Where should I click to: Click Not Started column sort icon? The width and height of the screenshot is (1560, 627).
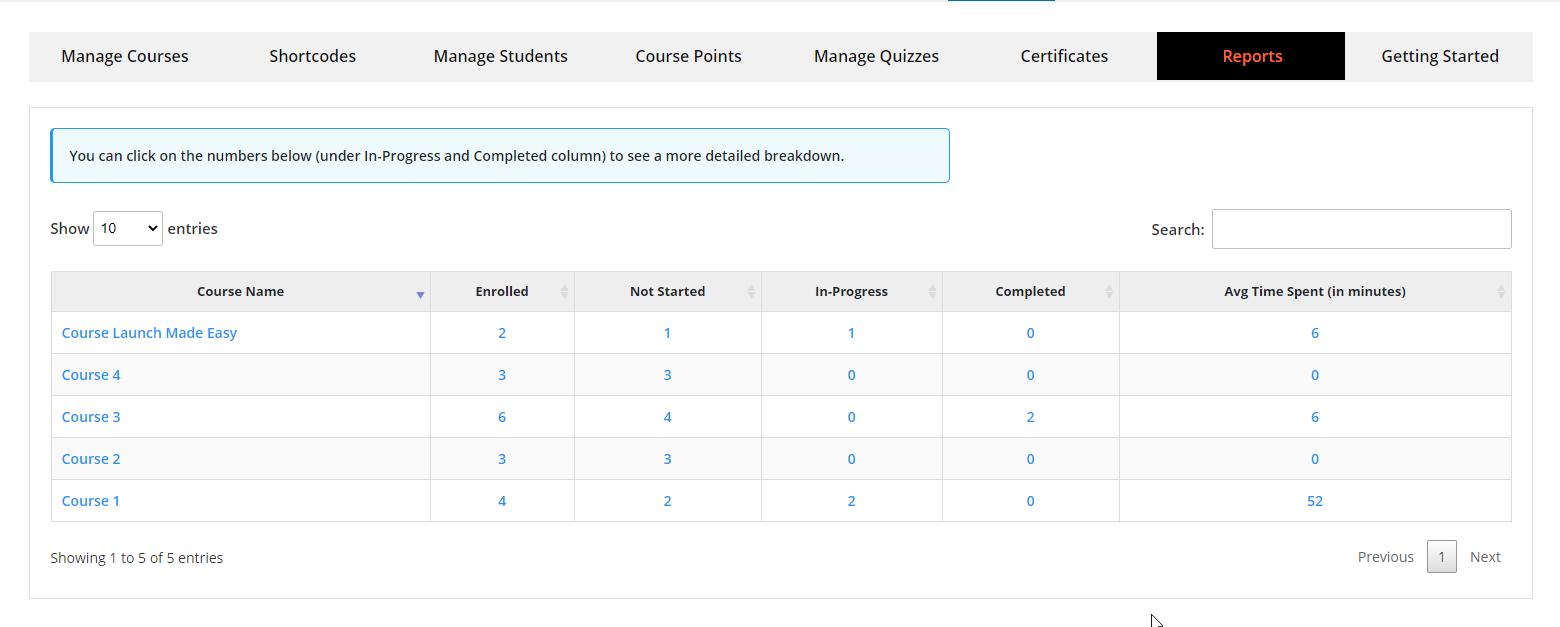tap(751, 292)
